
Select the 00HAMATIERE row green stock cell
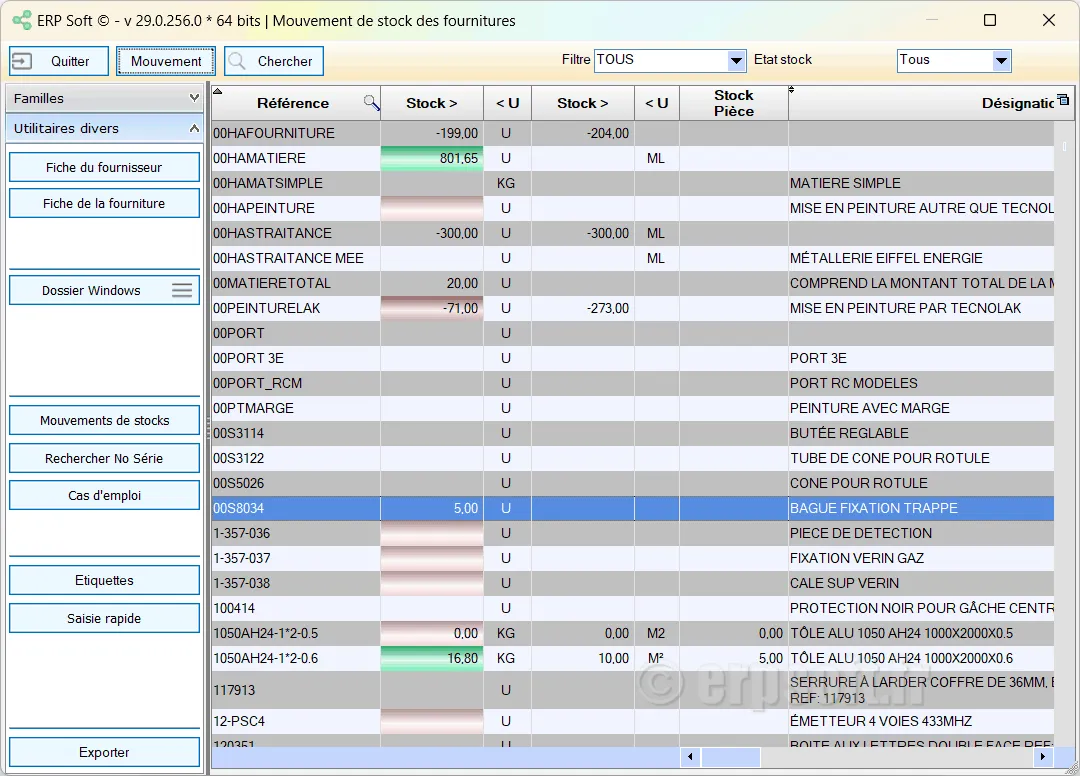(x=432, y=158)
